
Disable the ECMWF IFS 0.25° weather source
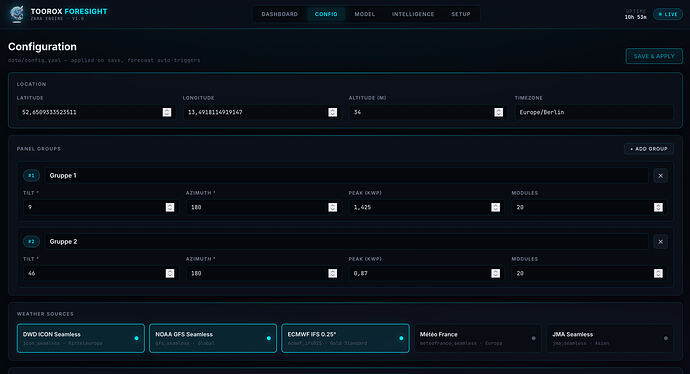pyautogui.click(x=345, y=338)
